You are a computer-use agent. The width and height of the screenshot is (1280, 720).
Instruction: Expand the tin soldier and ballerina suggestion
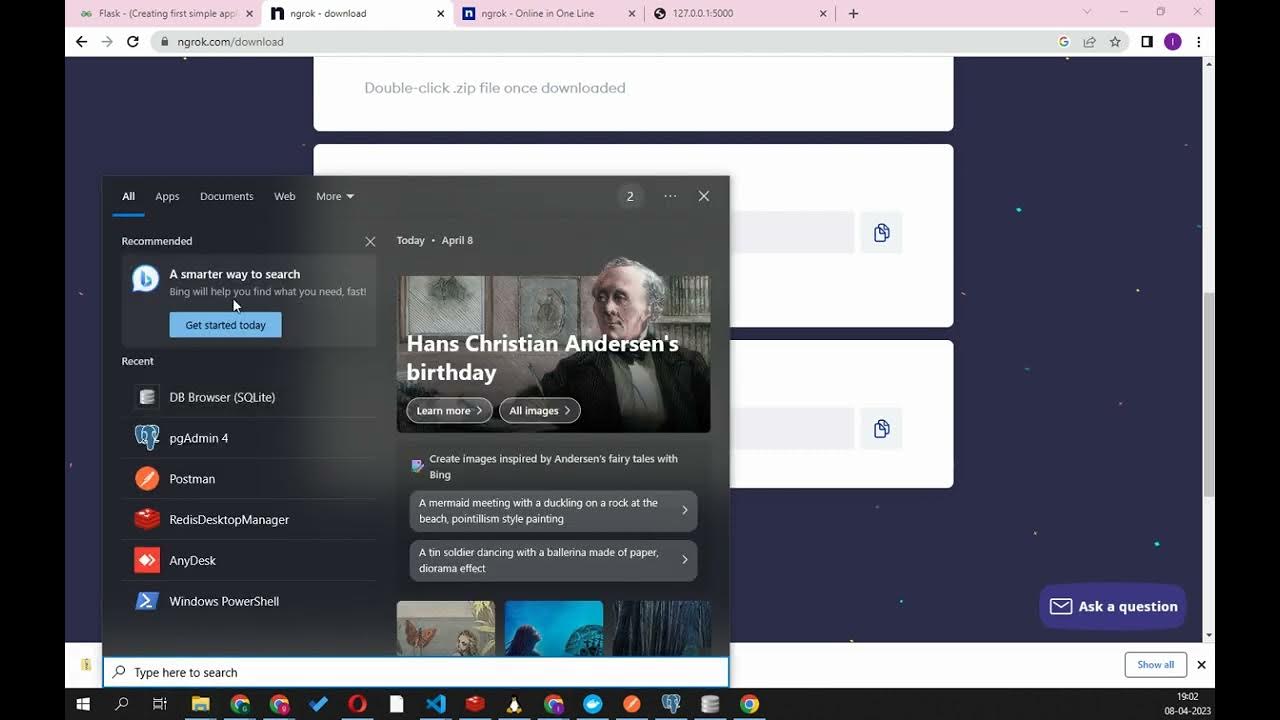553,560
